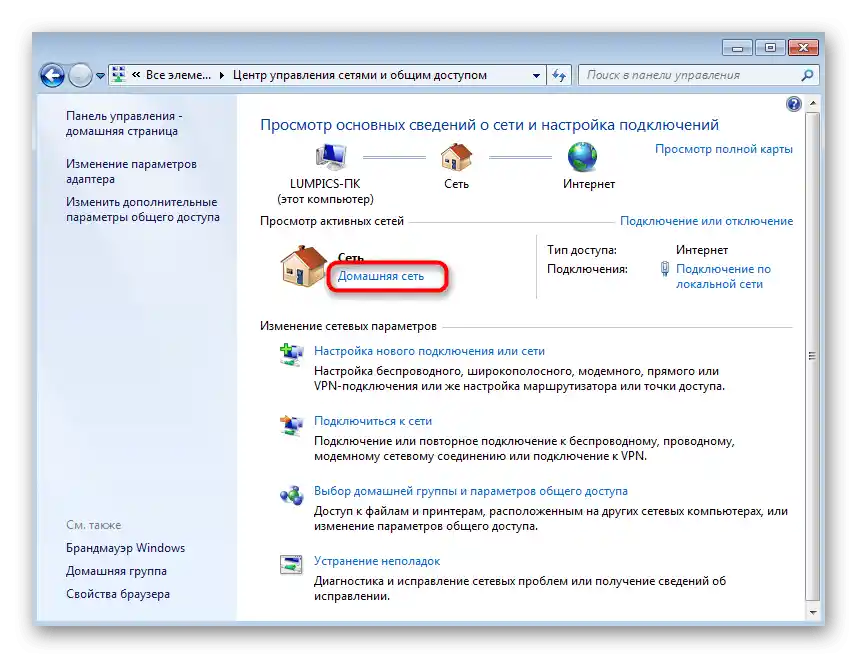Click the Сеть house icon in map
The width and height of the screenshot is (857, 658).
456,157
